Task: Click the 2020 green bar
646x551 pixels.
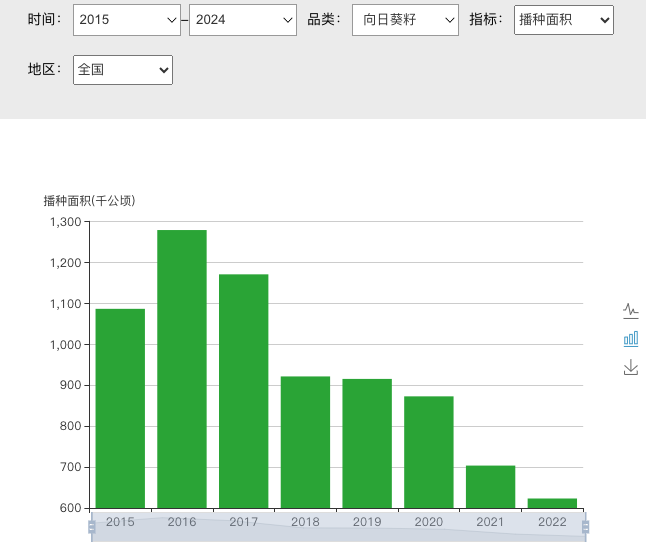Action: (429, 452)
